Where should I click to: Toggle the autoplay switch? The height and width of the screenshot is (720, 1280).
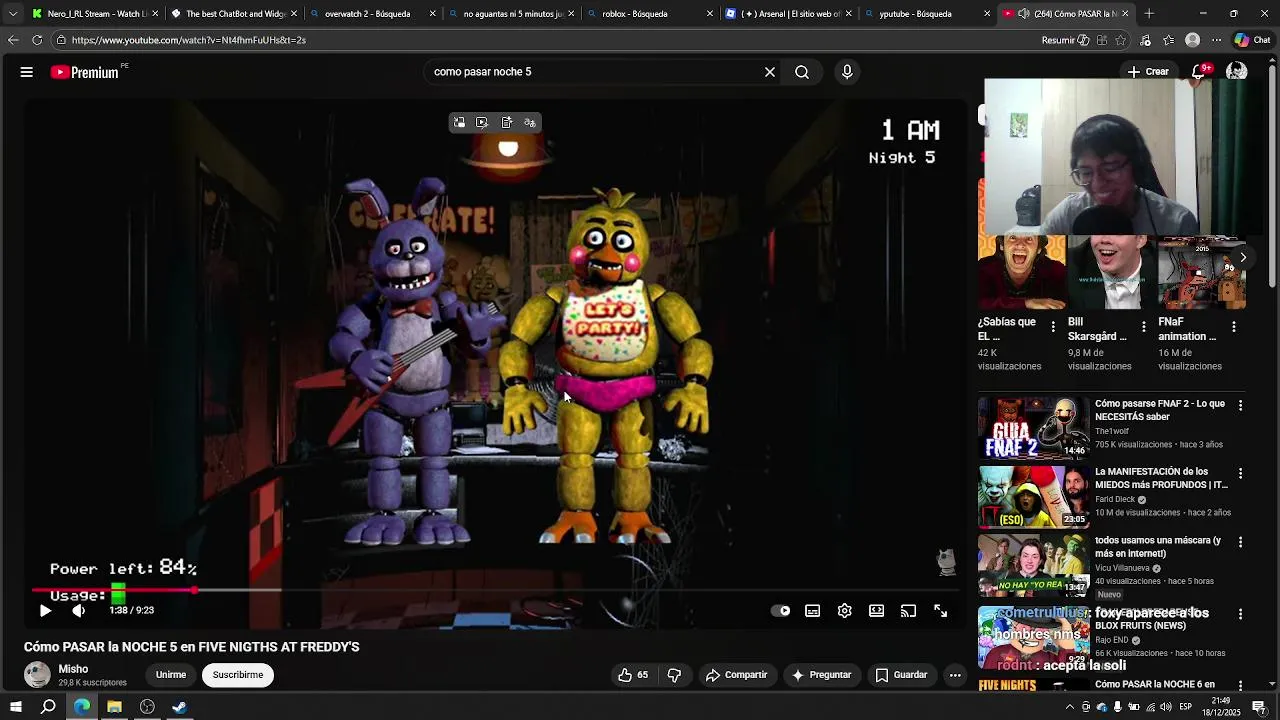781,611
